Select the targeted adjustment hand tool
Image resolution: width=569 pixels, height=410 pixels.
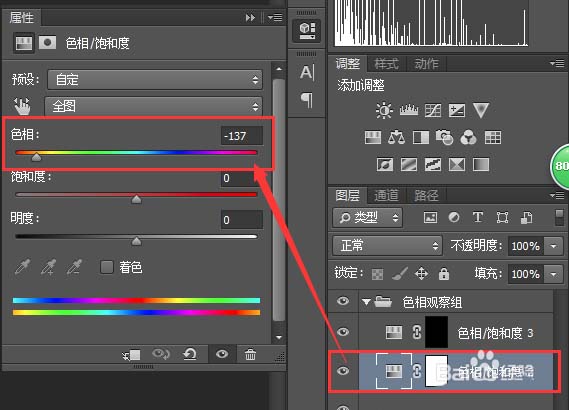[x=22, y=106]
